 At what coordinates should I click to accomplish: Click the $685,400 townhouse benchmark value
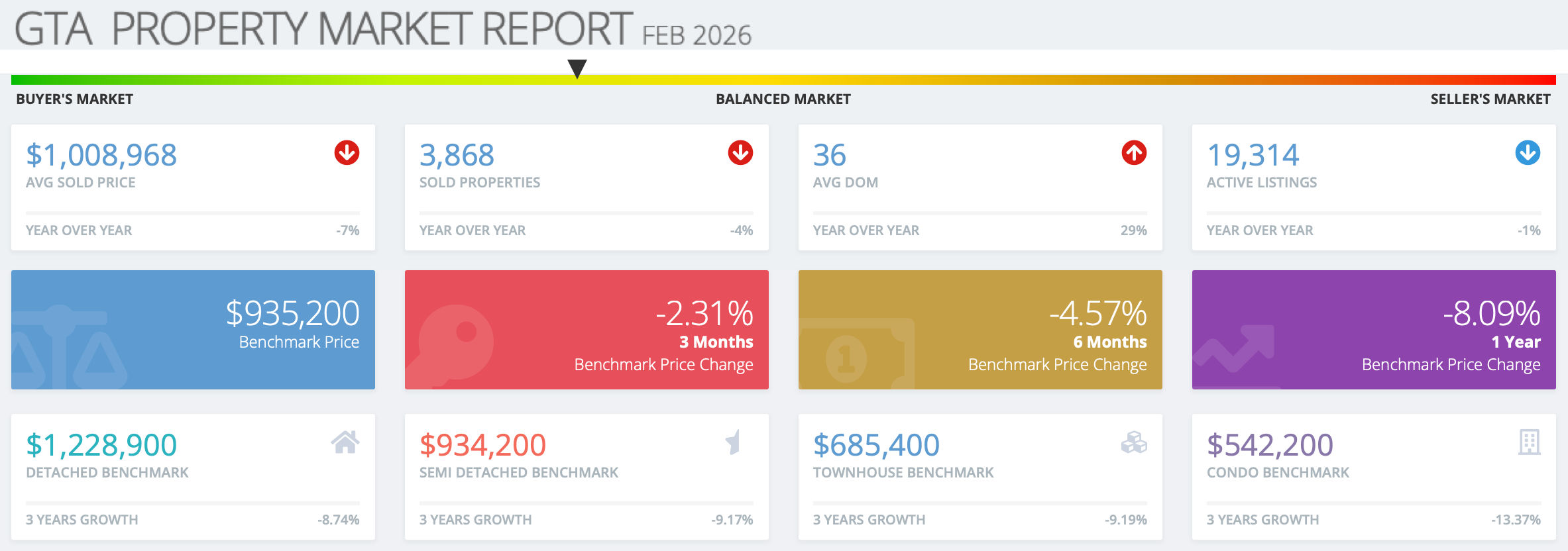pyautogui.click(x=876, y=445)
